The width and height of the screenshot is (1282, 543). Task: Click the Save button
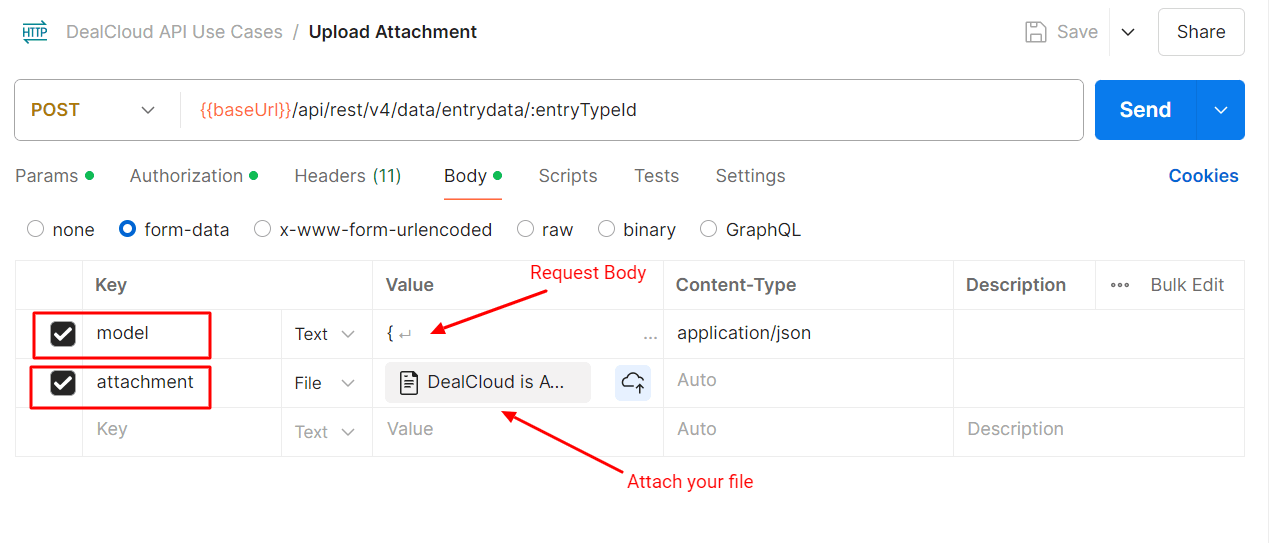click(1062, 32)
